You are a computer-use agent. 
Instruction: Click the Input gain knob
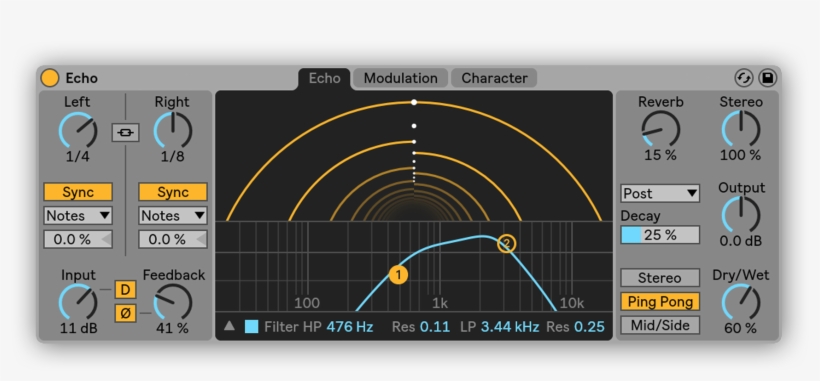pos(78,303)
